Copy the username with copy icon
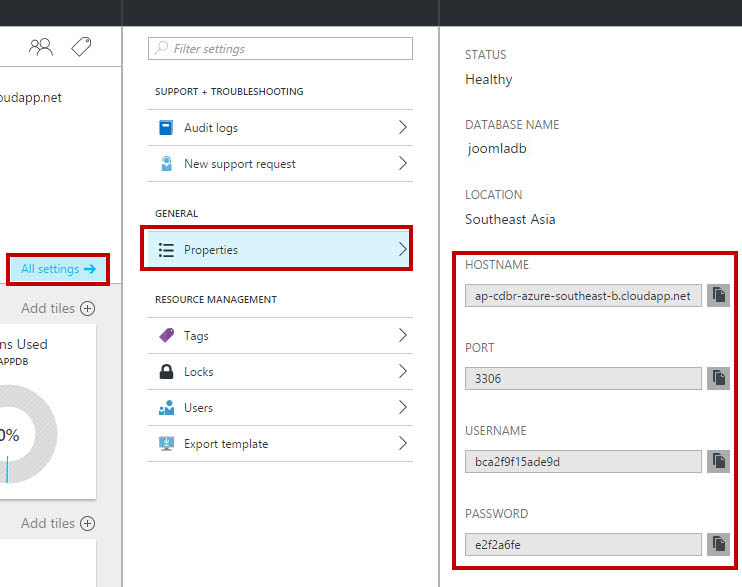 pos(718,461)
